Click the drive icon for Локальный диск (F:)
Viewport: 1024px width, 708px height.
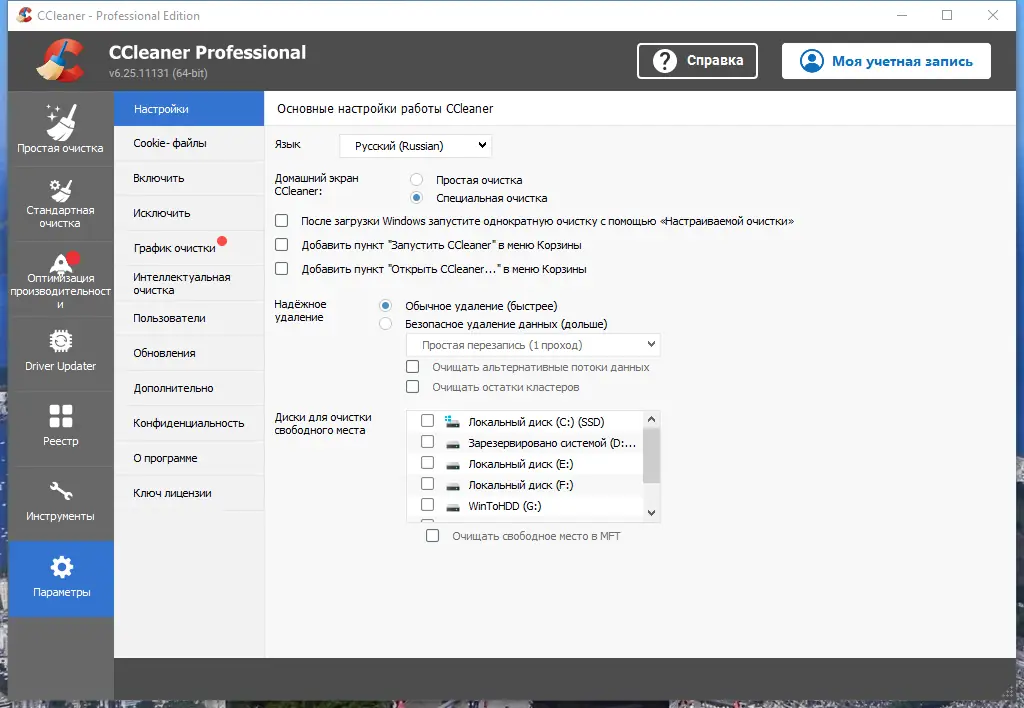453,486
